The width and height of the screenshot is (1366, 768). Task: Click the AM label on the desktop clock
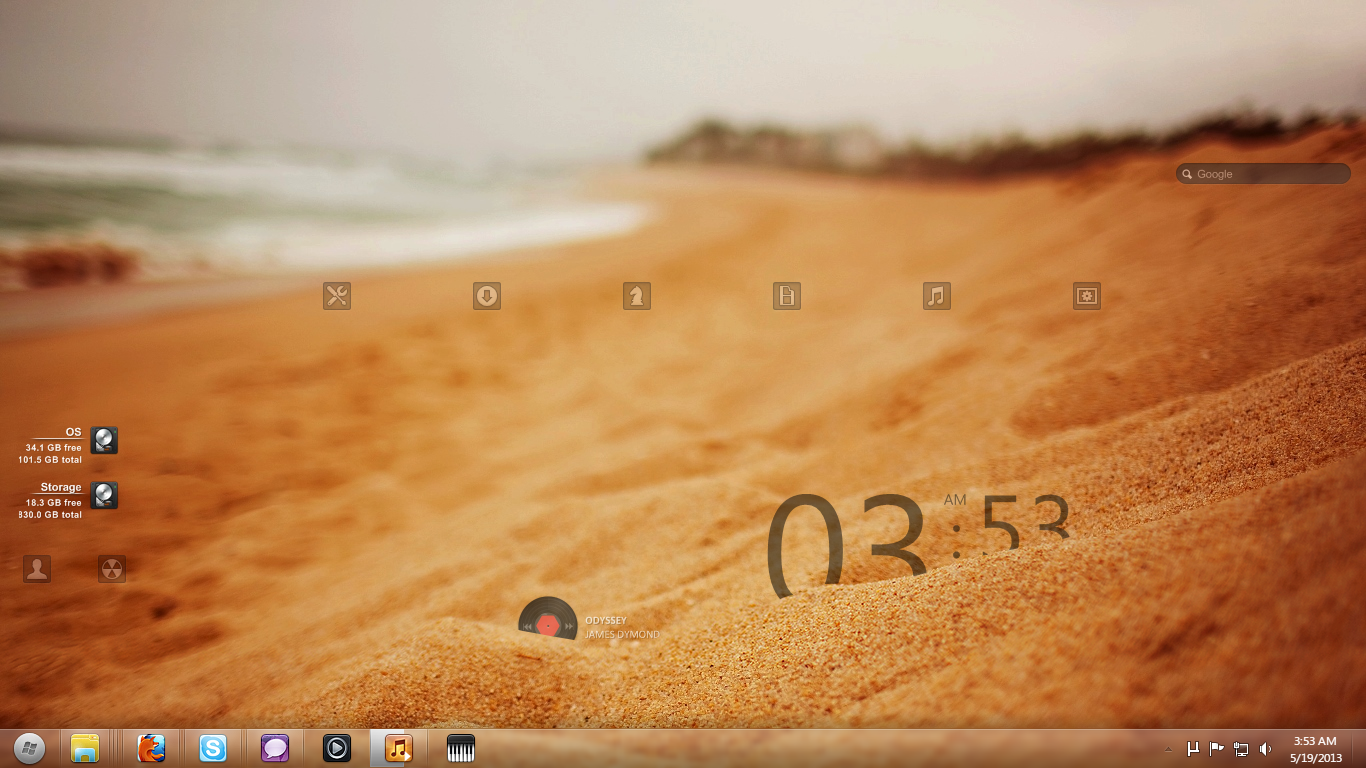955,500
